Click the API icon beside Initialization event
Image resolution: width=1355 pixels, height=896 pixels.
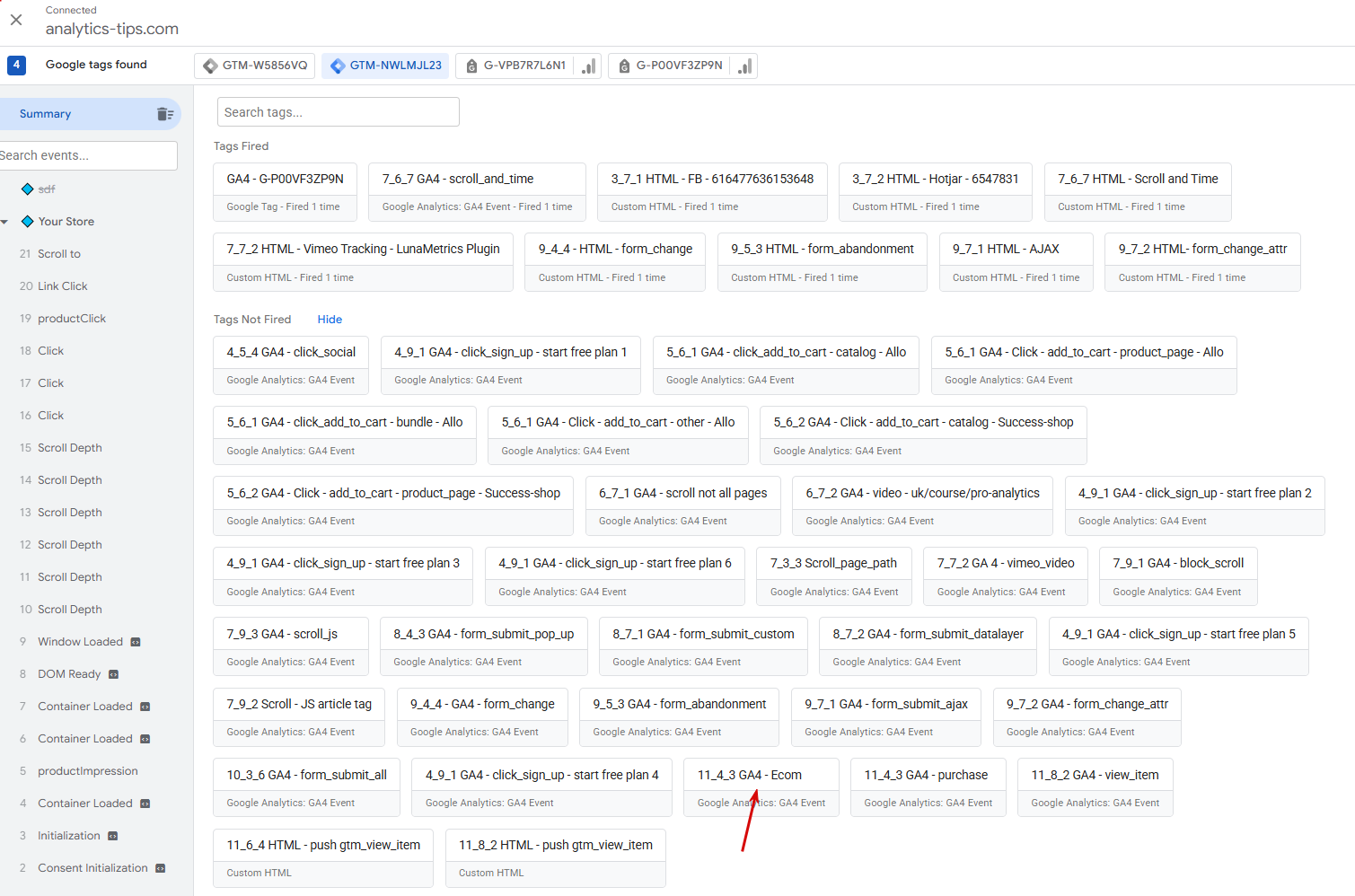pos(112,836)
